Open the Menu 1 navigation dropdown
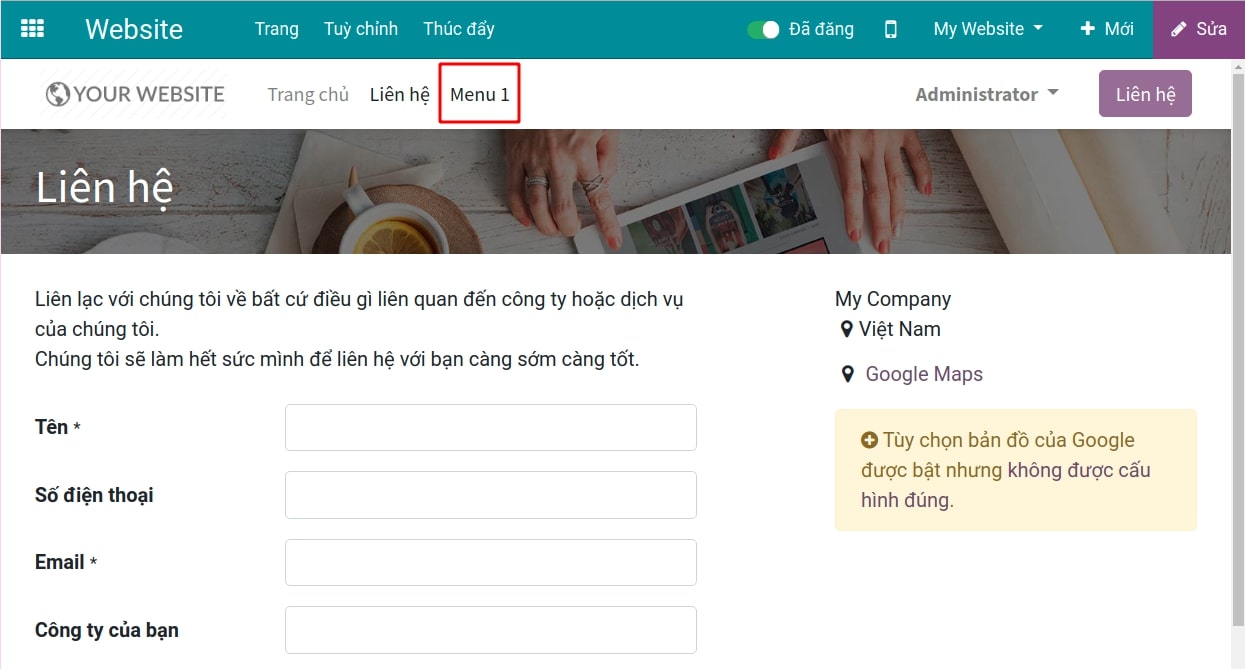The height and width of the screenshot is (669, 1245). (x=479, y=93)
